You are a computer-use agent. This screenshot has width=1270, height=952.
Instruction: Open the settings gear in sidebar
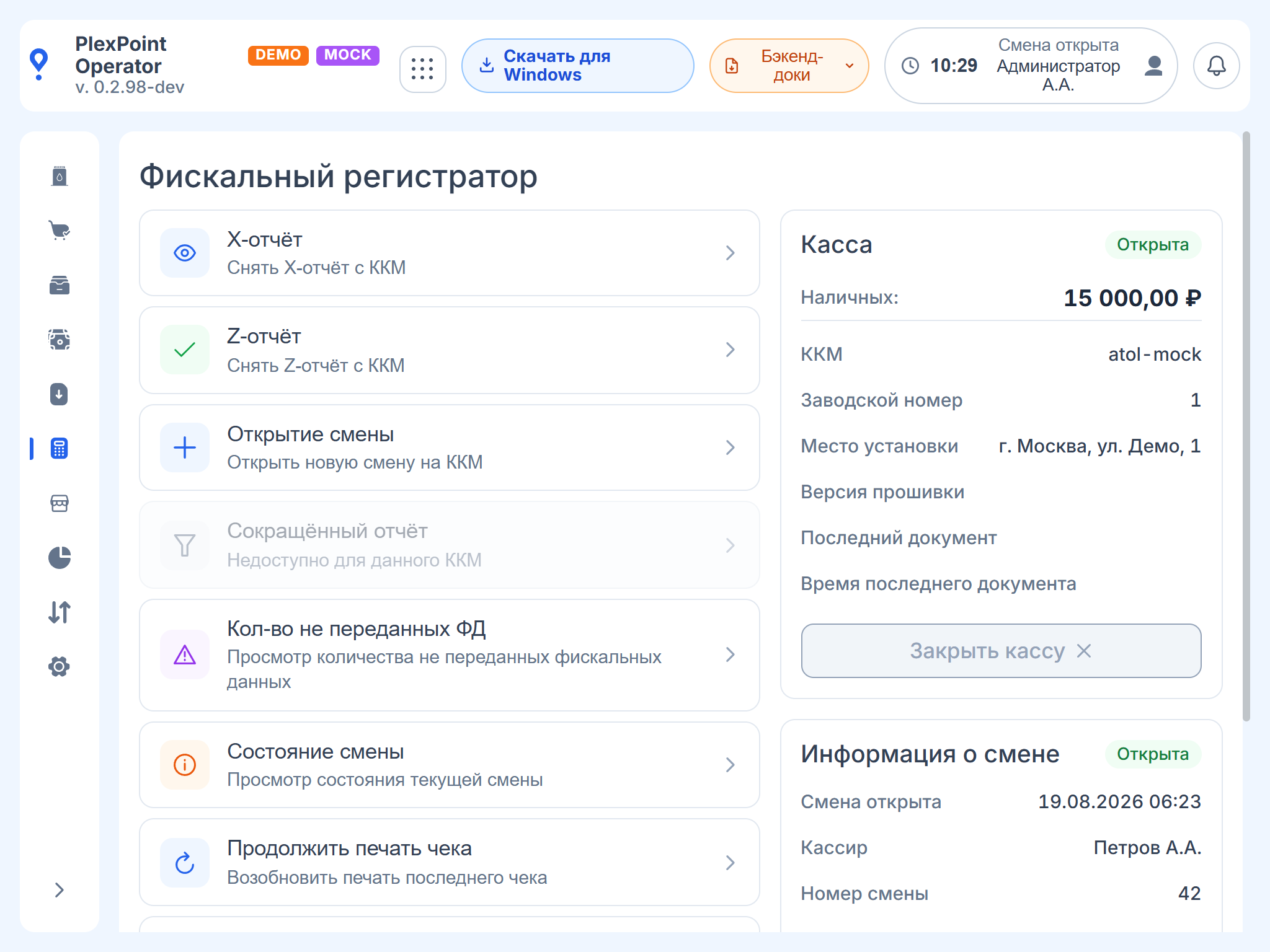click(x=60, y=667)
